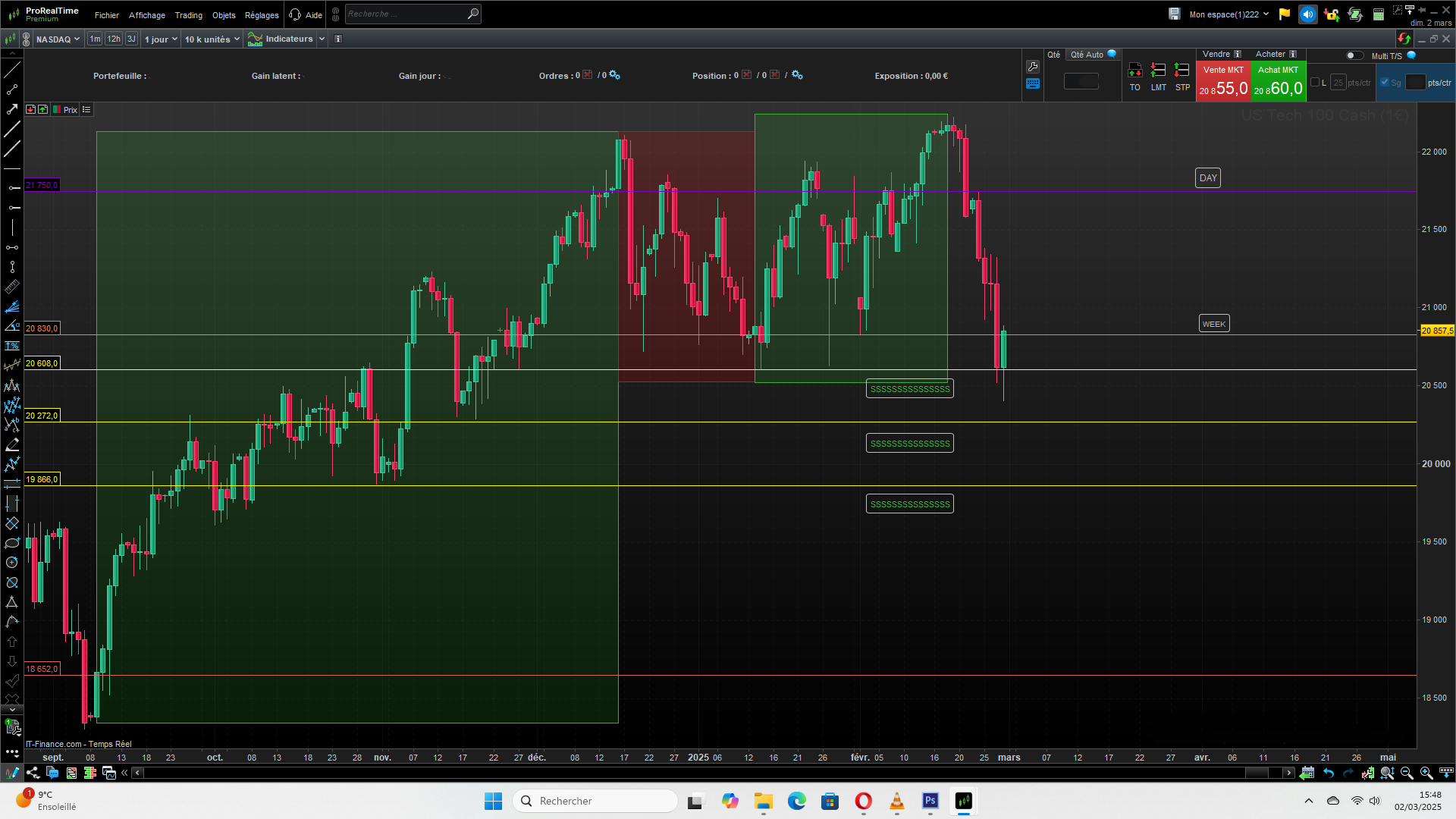
Task: Click the Recherche search field
Action: pos(406,14)
